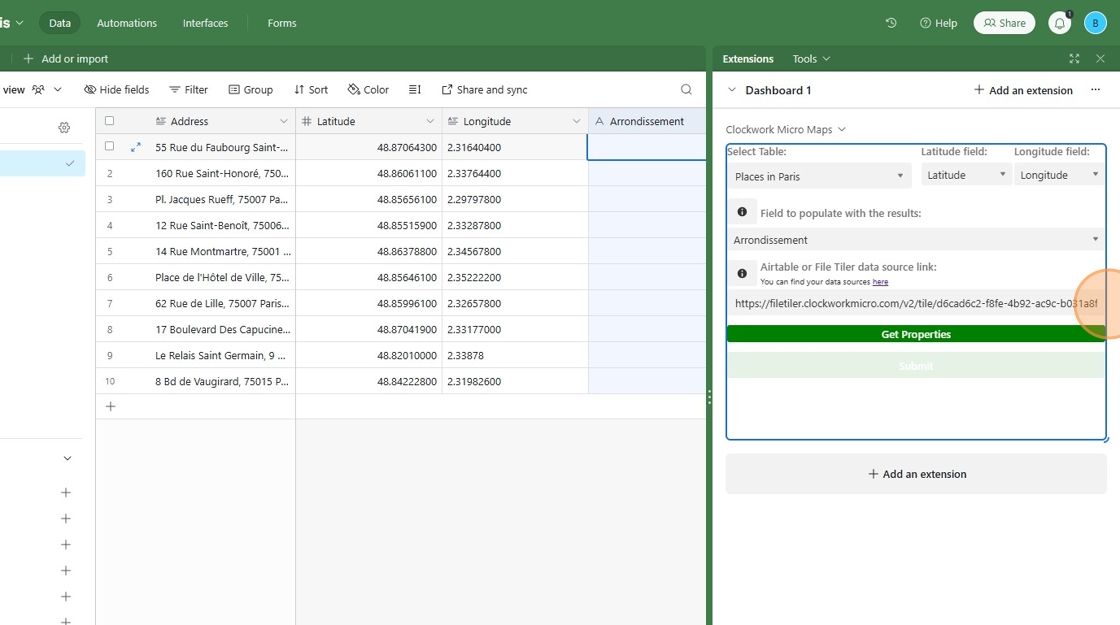1120x625 pixels.
Task: Open the Filter tool
Action: (189, 89)
